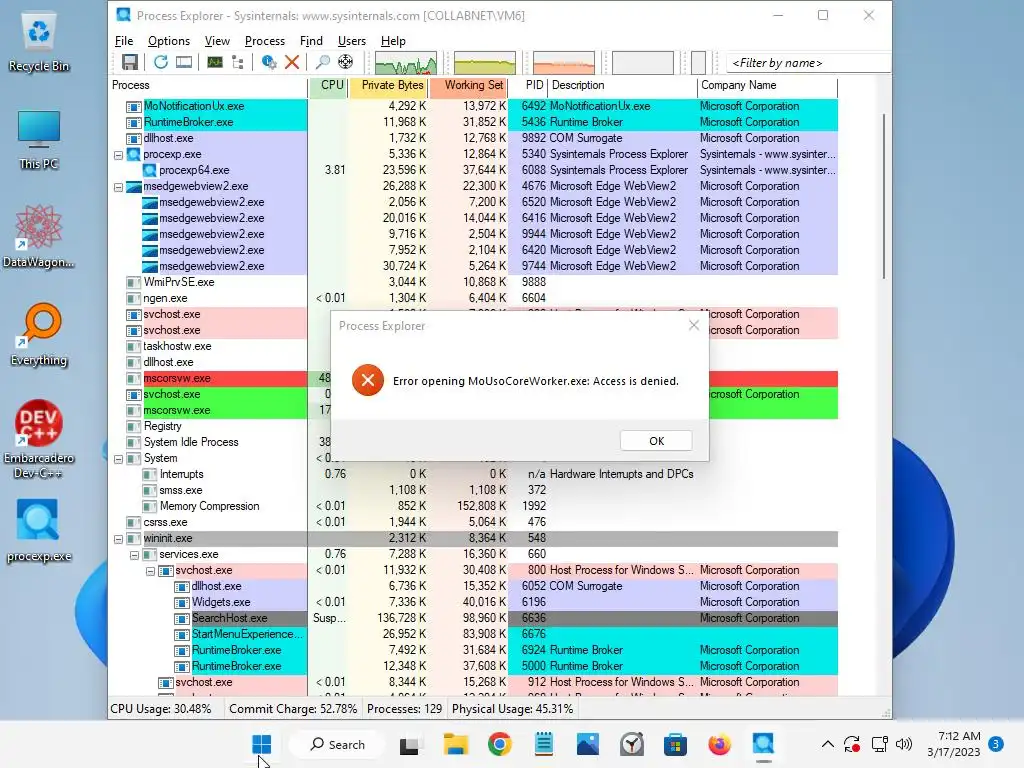Sort by the Process column header

click(208, 86)
